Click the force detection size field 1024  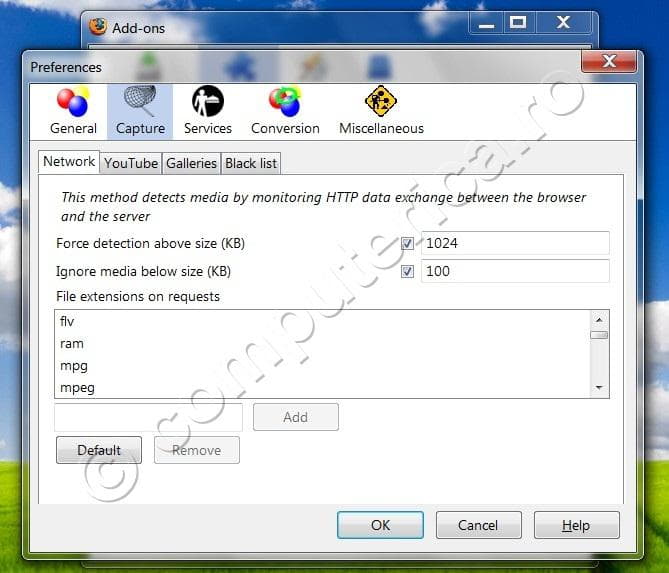515,243
